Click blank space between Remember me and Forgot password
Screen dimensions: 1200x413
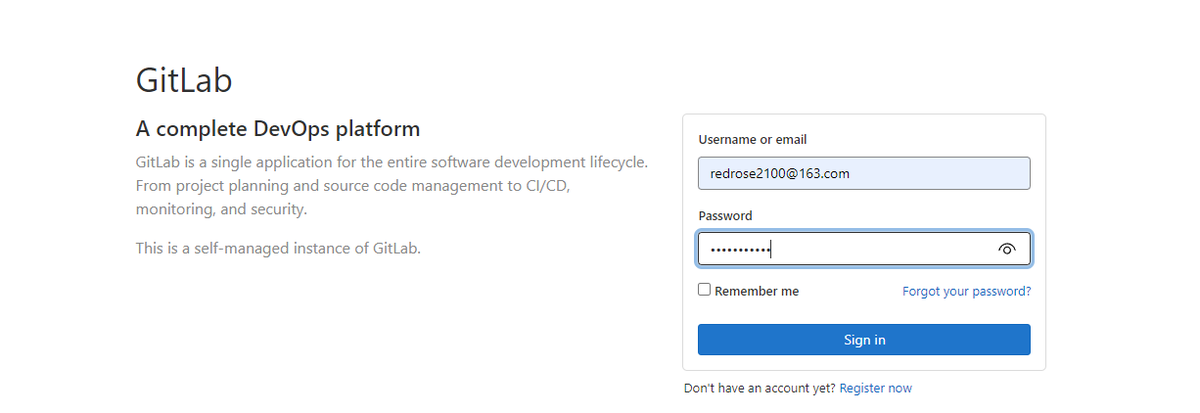(850, 291)
